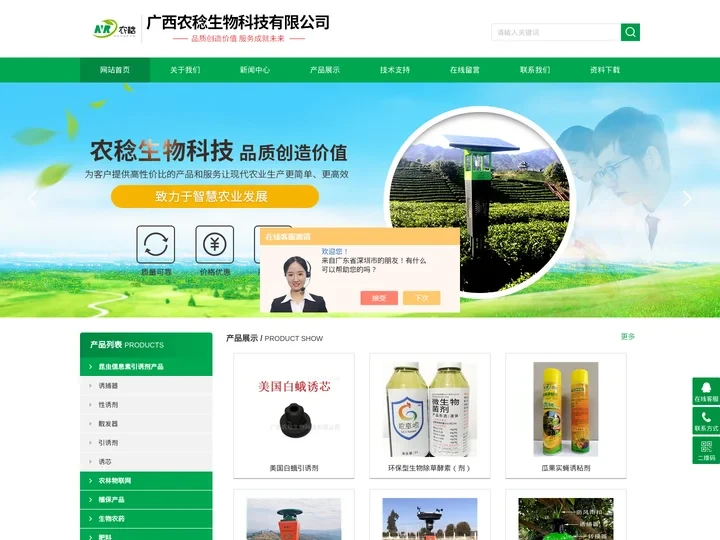The height and width of the screenshot is (540, 720).
Task: Click the customer service agent photo
Action: 298,284
